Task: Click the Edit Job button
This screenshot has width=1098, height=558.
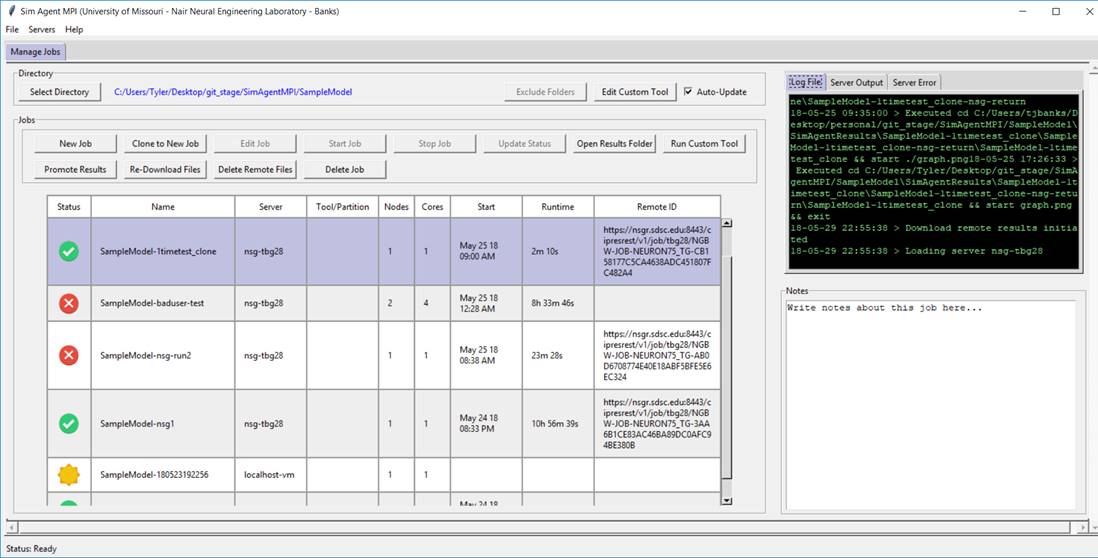Action: point(255,144)
